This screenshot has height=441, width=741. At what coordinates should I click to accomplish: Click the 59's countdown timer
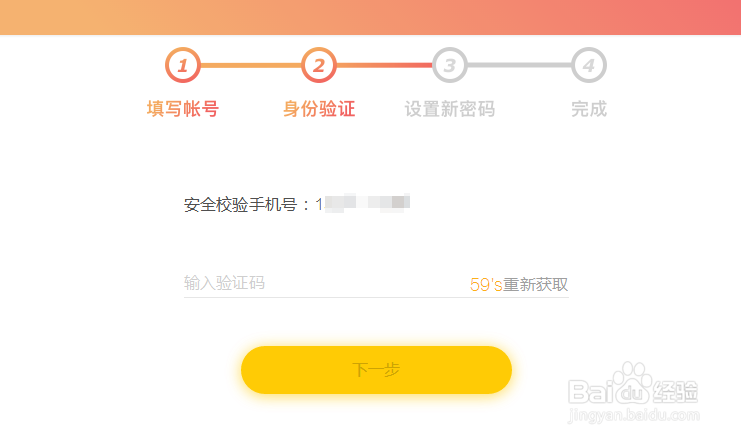tap(485, 285)
